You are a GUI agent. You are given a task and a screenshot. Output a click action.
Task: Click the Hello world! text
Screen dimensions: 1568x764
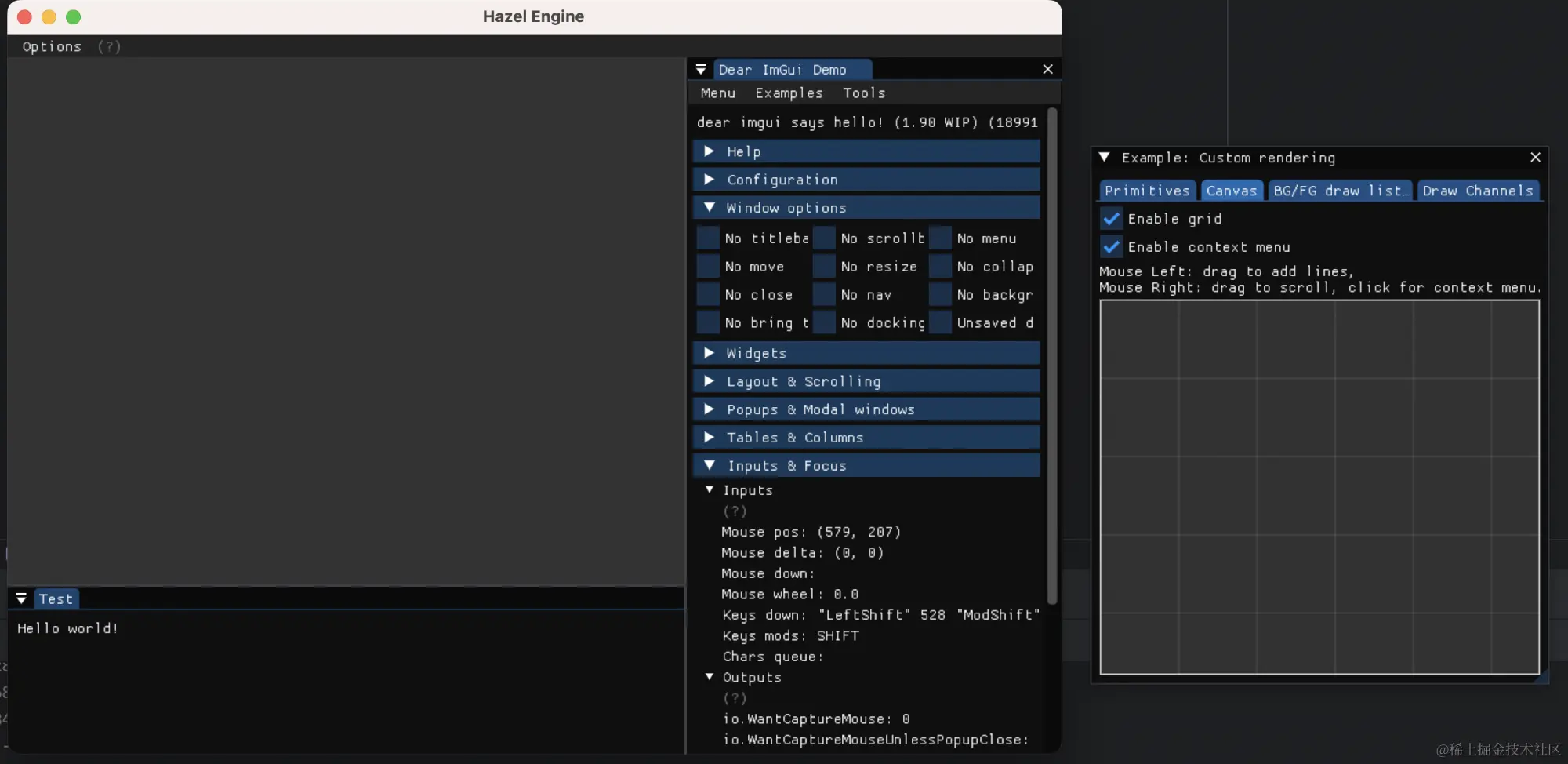[68, 628]
